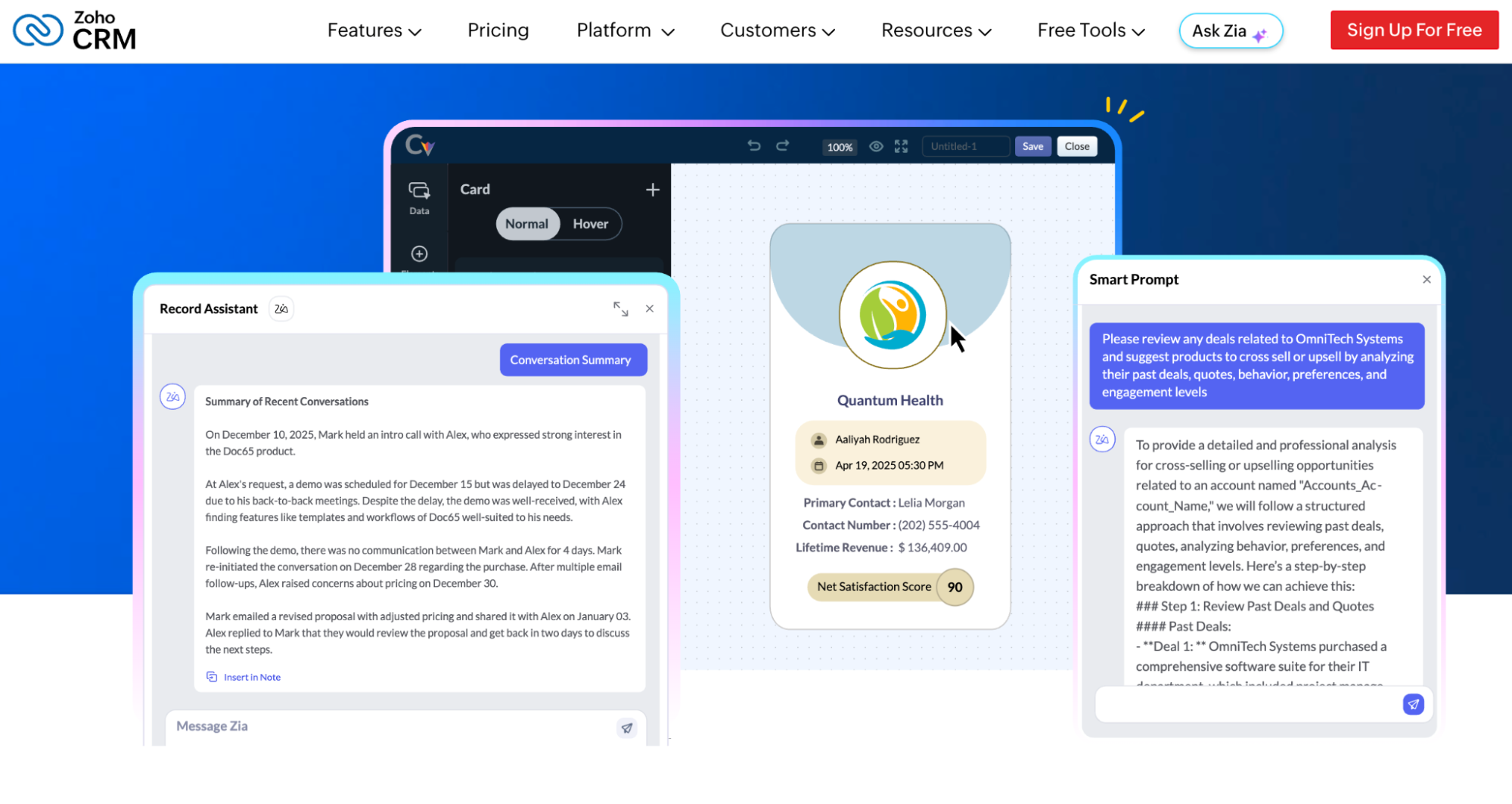Close the Smart Prompt panel
Viewport: 1512px width, 804px height.
[x=1426, y=279]
